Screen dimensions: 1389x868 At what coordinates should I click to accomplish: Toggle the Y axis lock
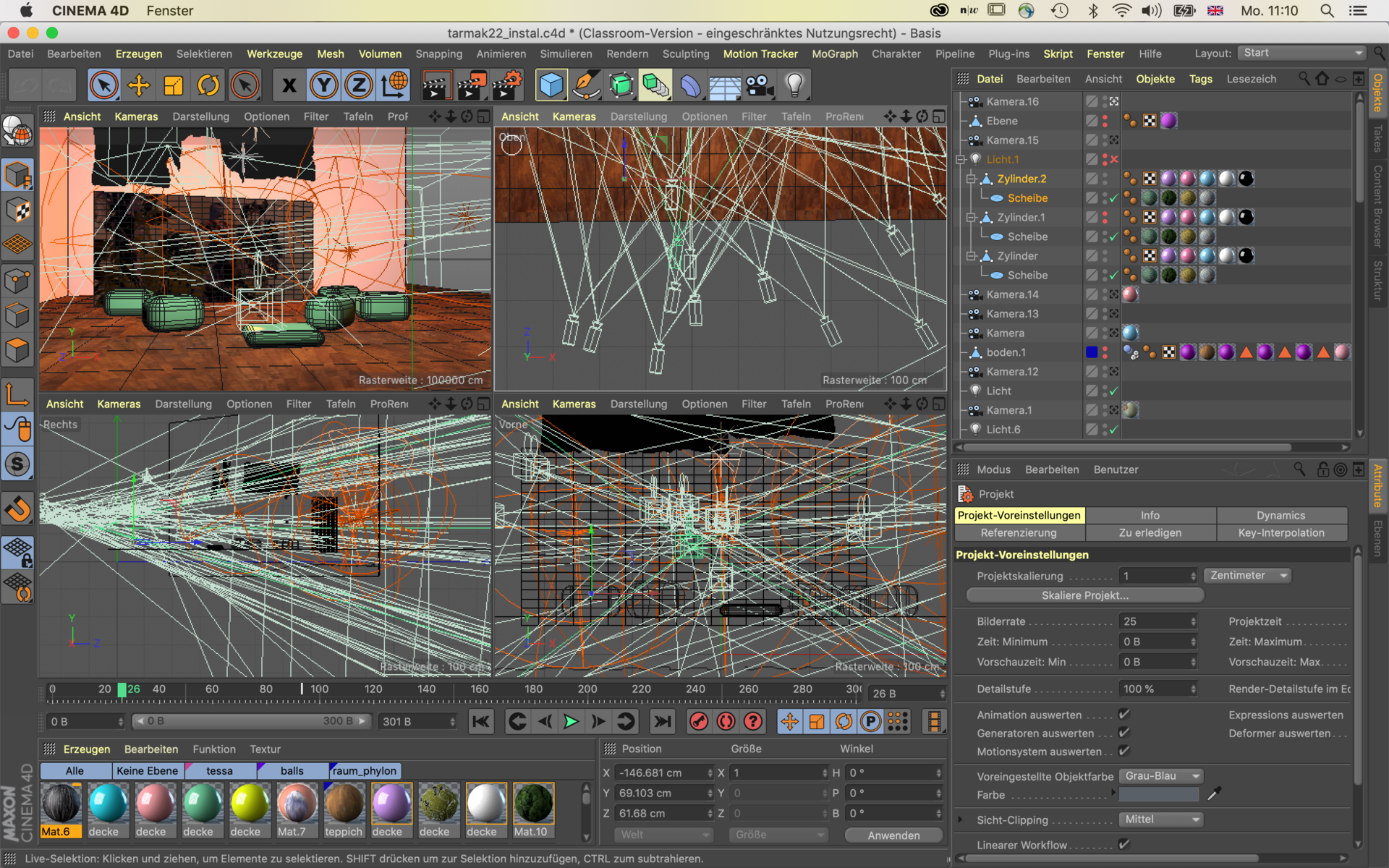pyautogui.click(x=323, y=85)
